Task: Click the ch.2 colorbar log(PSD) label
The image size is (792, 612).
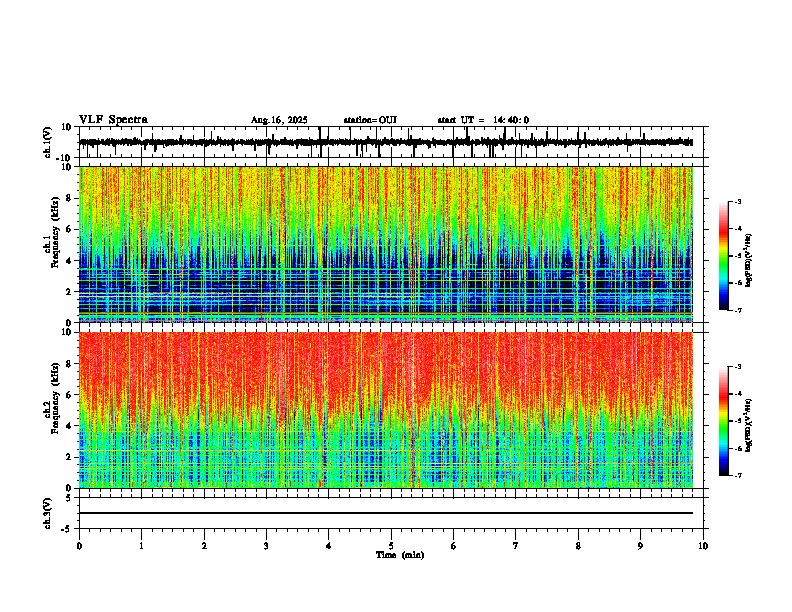Action: click(x=749, y=426)
